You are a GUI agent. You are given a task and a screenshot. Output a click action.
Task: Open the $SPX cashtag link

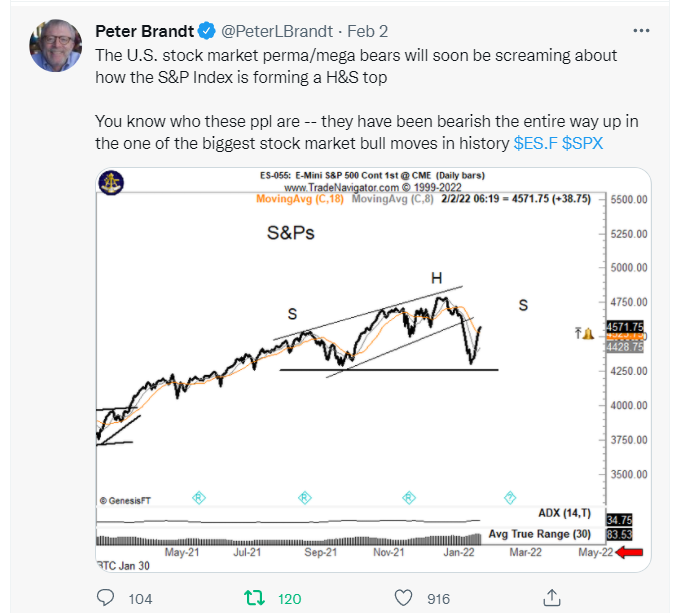(x=582, y=145)
